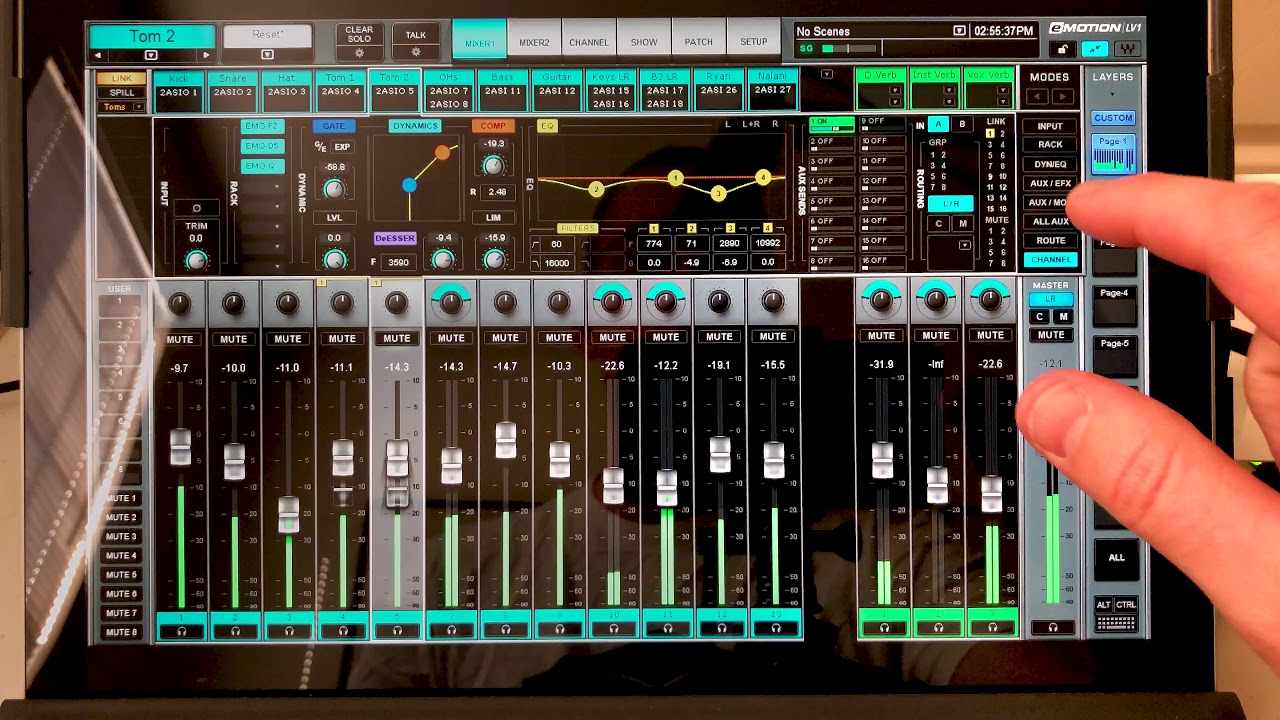Click the right arrow under MODES
This screenshot has height=720, width=1280.
(x=1063, y=97)
